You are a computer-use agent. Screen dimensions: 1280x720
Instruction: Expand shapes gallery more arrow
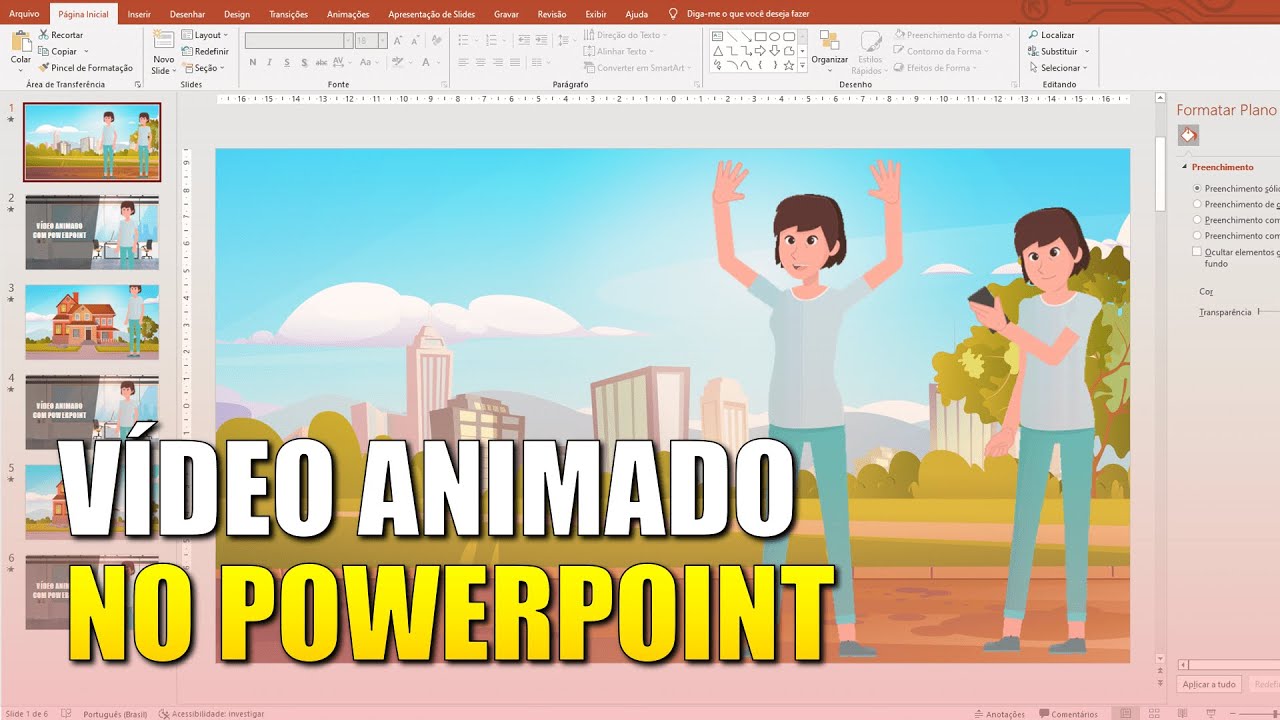[803, 66]
